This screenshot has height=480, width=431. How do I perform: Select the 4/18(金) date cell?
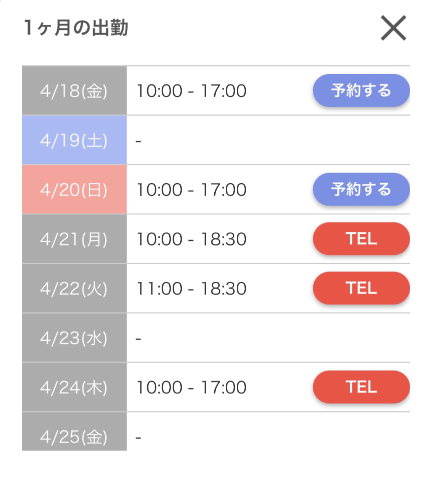coord(74,90)
